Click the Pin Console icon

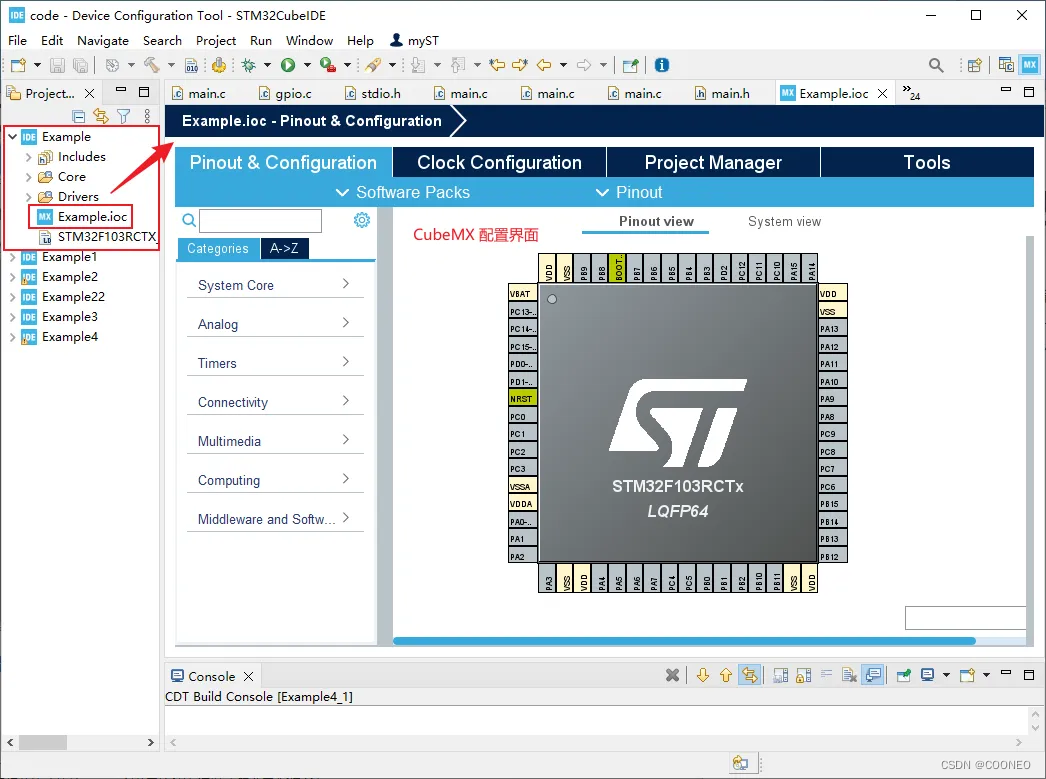(x=903, y=675)
